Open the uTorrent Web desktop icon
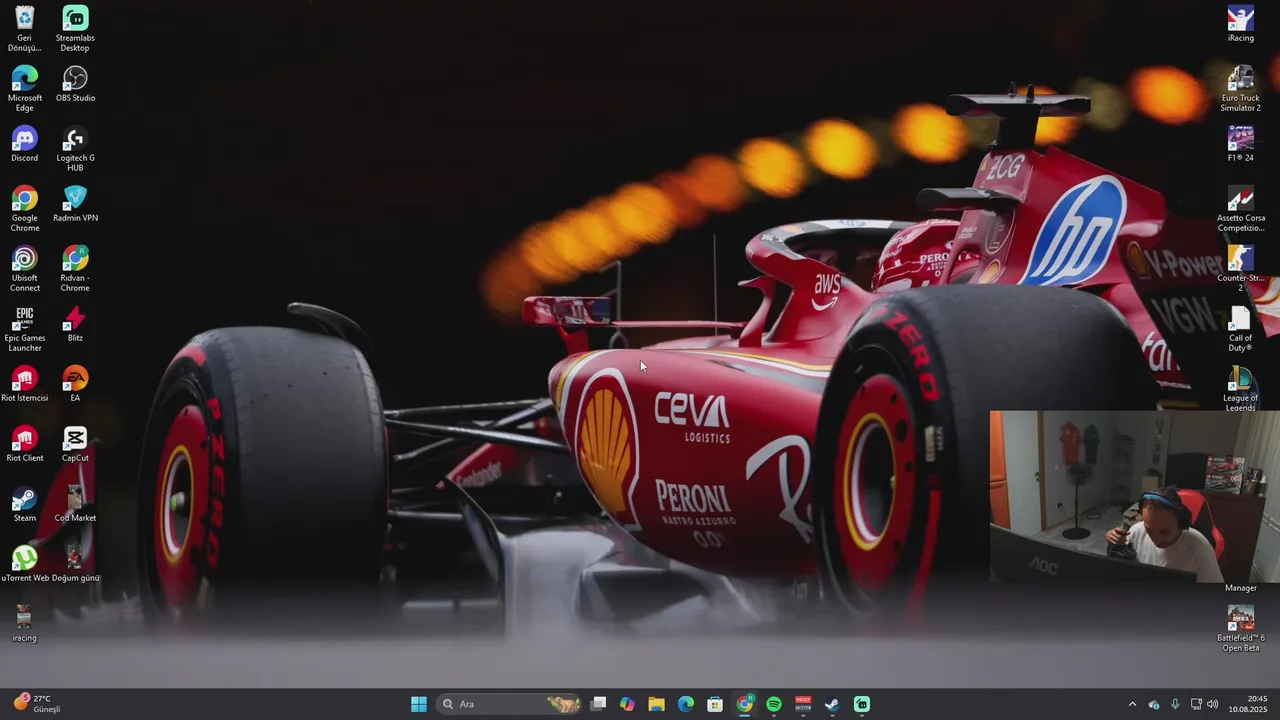Screen dimensions: 1280x720 [24, 564]
